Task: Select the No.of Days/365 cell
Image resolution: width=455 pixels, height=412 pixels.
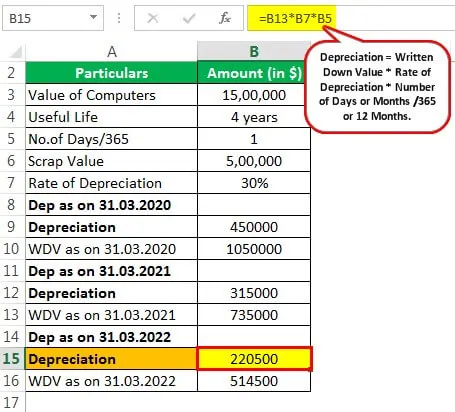Action: pos(111,139)
